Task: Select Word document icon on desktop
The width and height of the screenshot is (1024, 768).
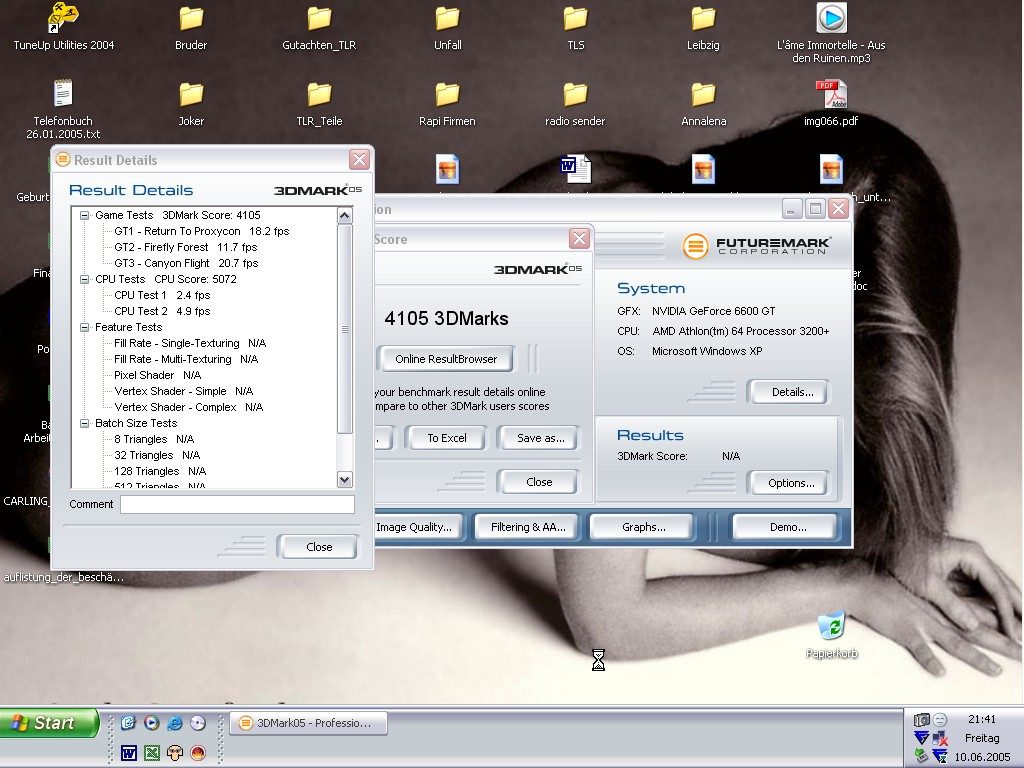Action: [575, 169]
